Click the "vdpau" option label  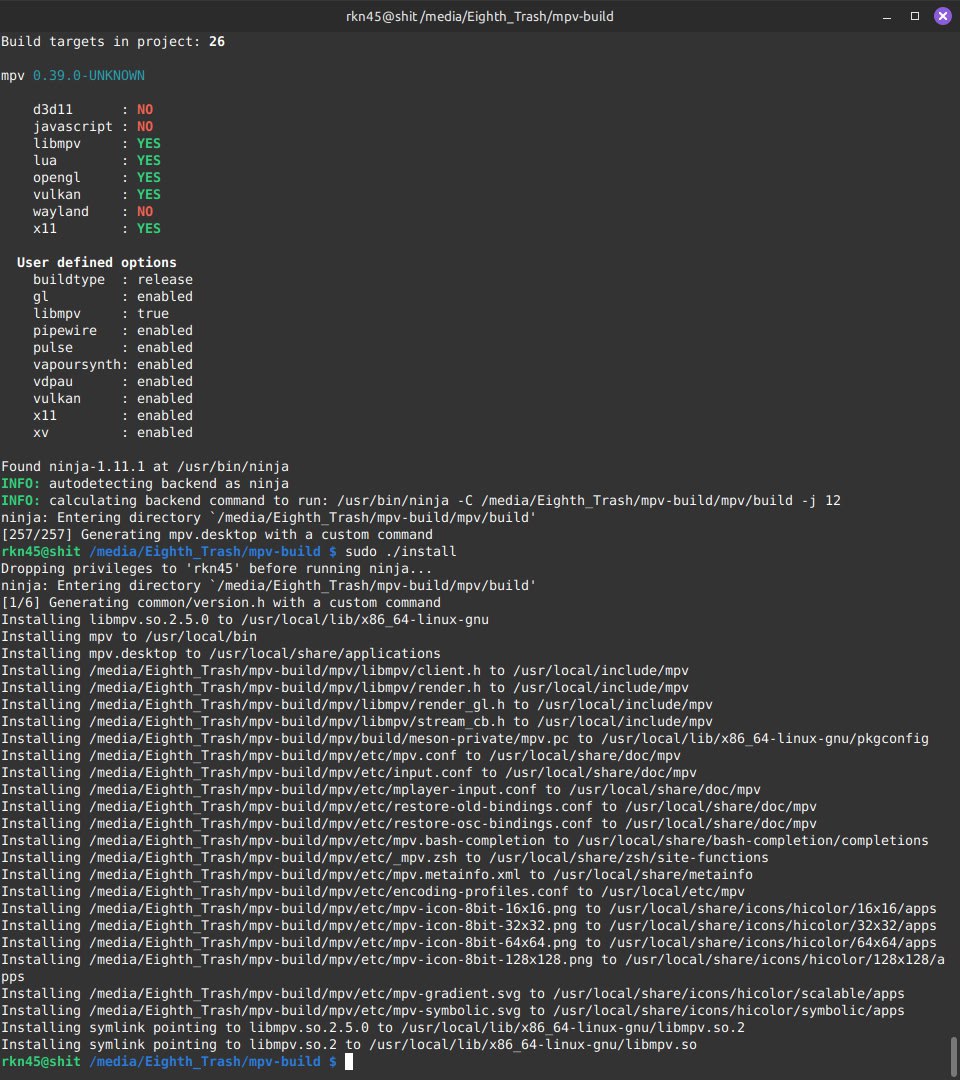(53, 382)
